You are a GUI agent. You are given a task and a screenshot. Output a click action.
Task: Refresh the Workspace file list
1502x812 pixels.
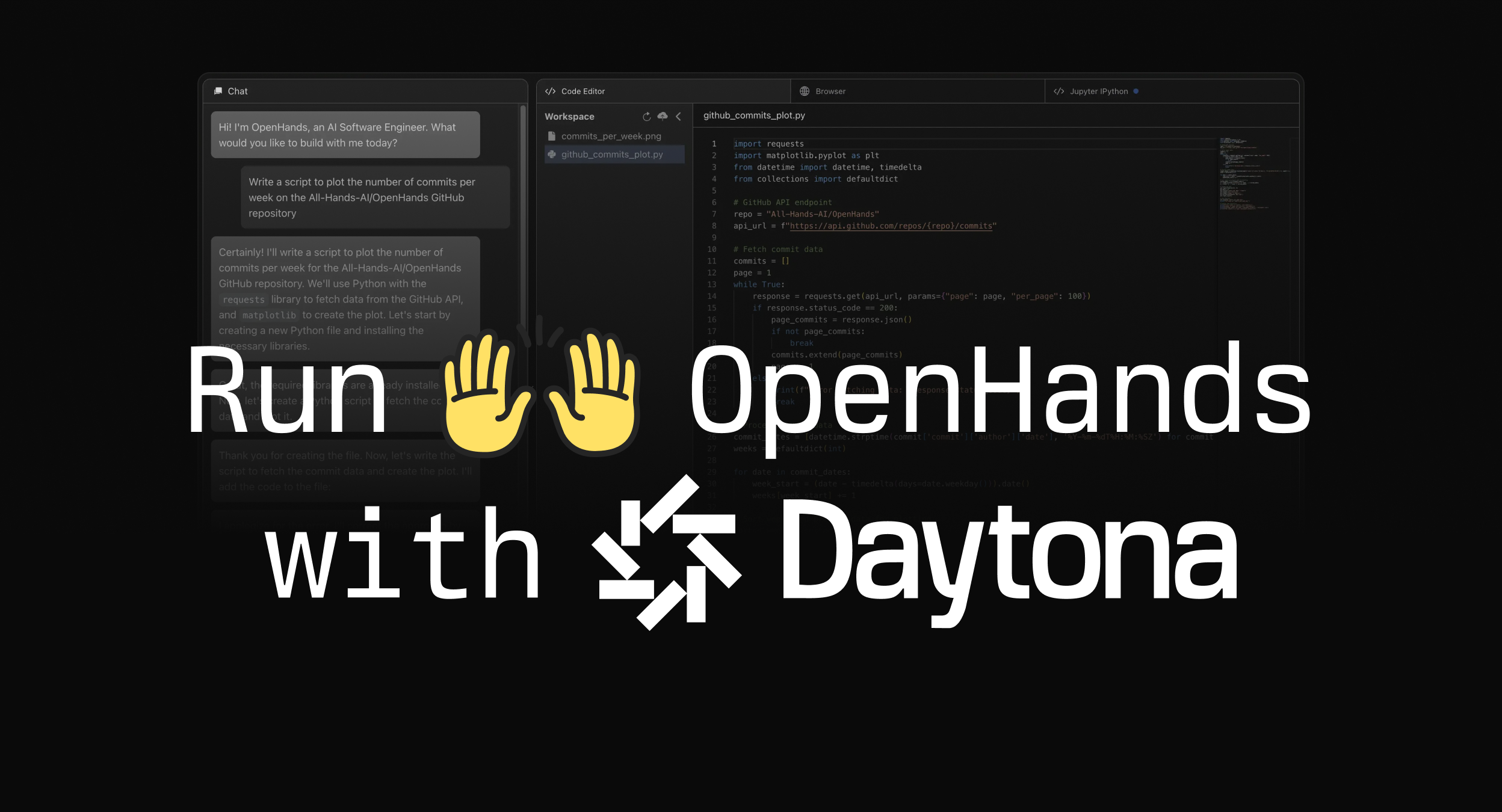646,117
